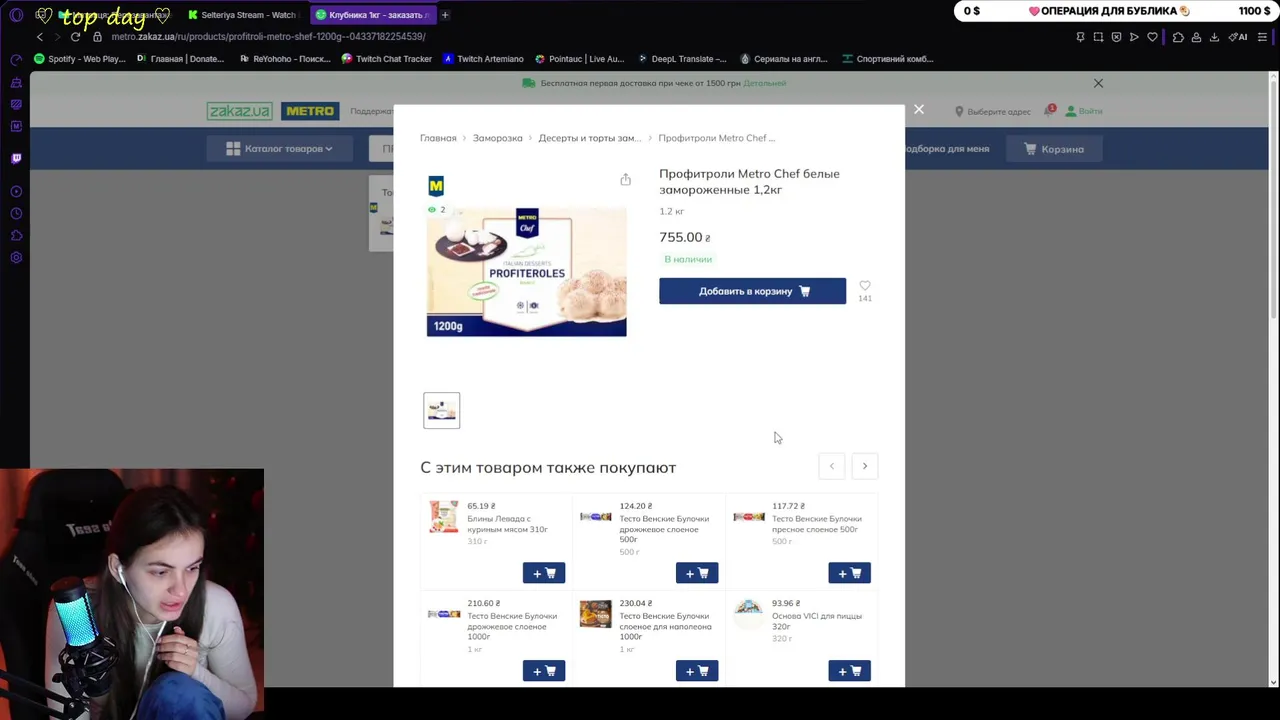Image resolution: width=1280 pixels, height=720 pixels.
Task: Click the product price 755.00 ₴
Action: 685,237
